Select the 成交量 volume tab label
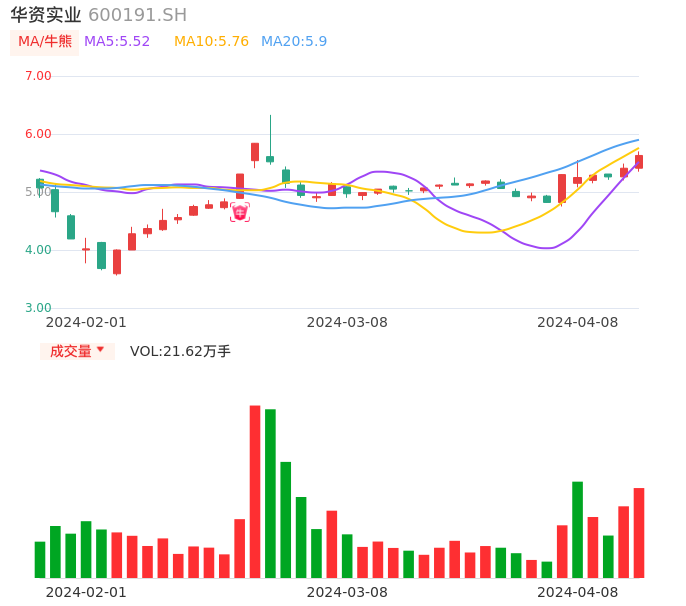686x606 pixels. click(70, 351)
